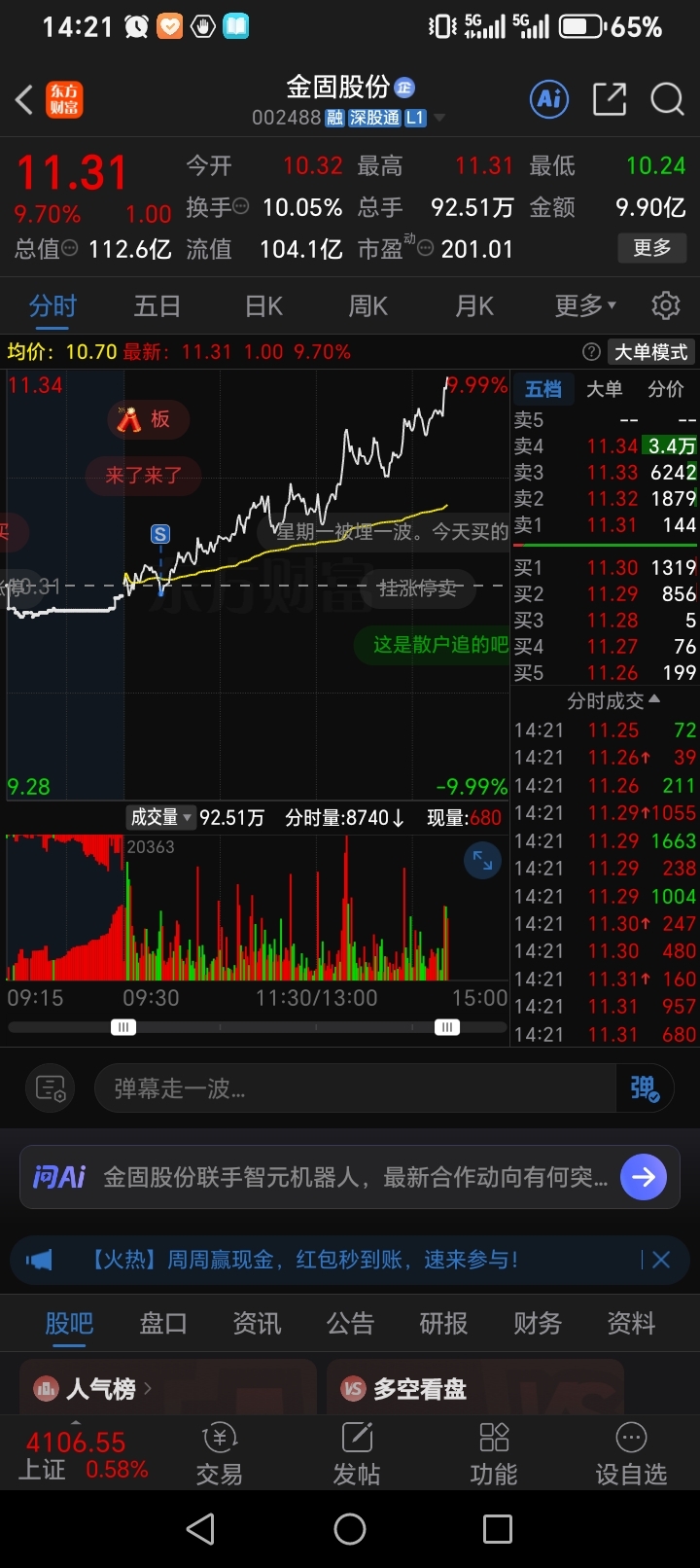This screenshot has height=1568, width=700.
Task: Switch to 分时 chart tab
Action: (52, 306)
